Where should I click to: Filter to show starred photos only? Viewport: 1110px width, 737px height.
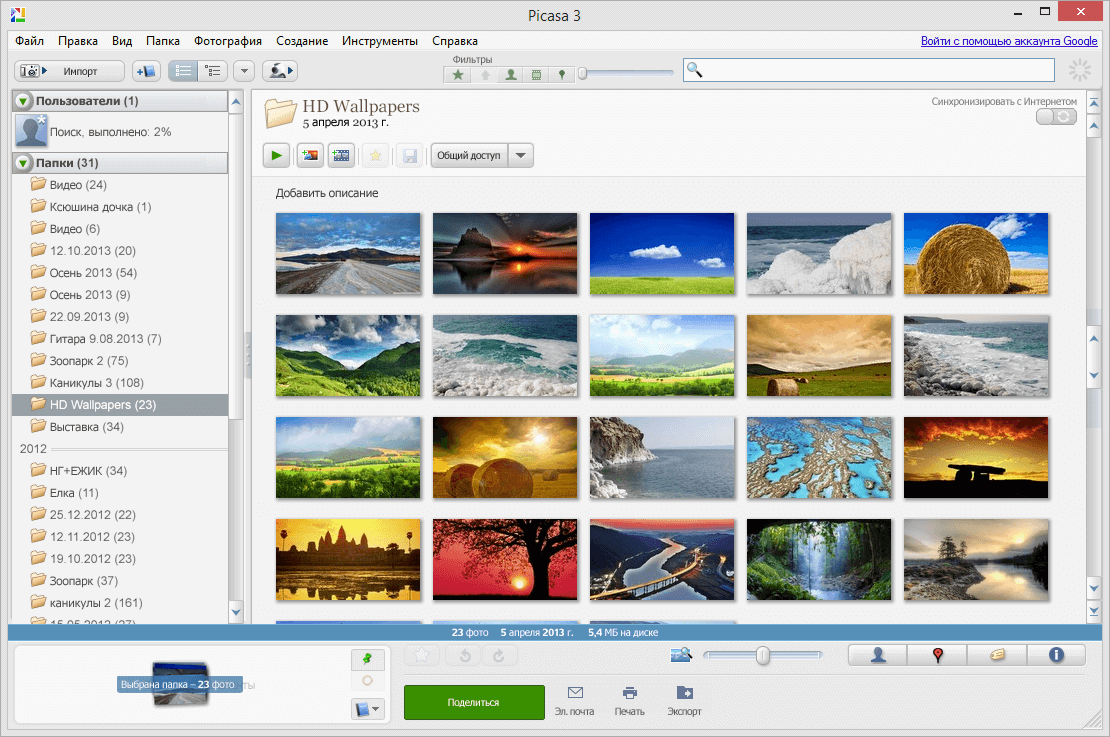[x=458, y=74]
